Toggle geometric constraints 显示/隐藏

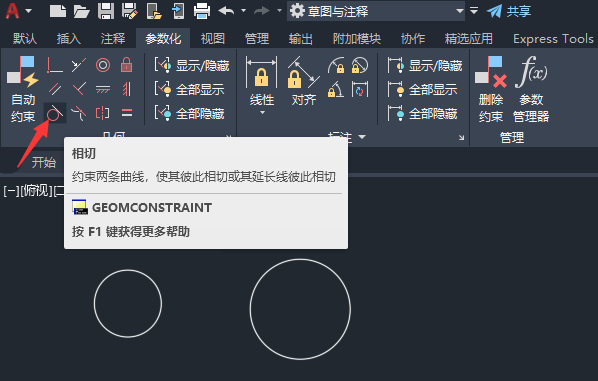pyautogui.click(x=191, y=66)
